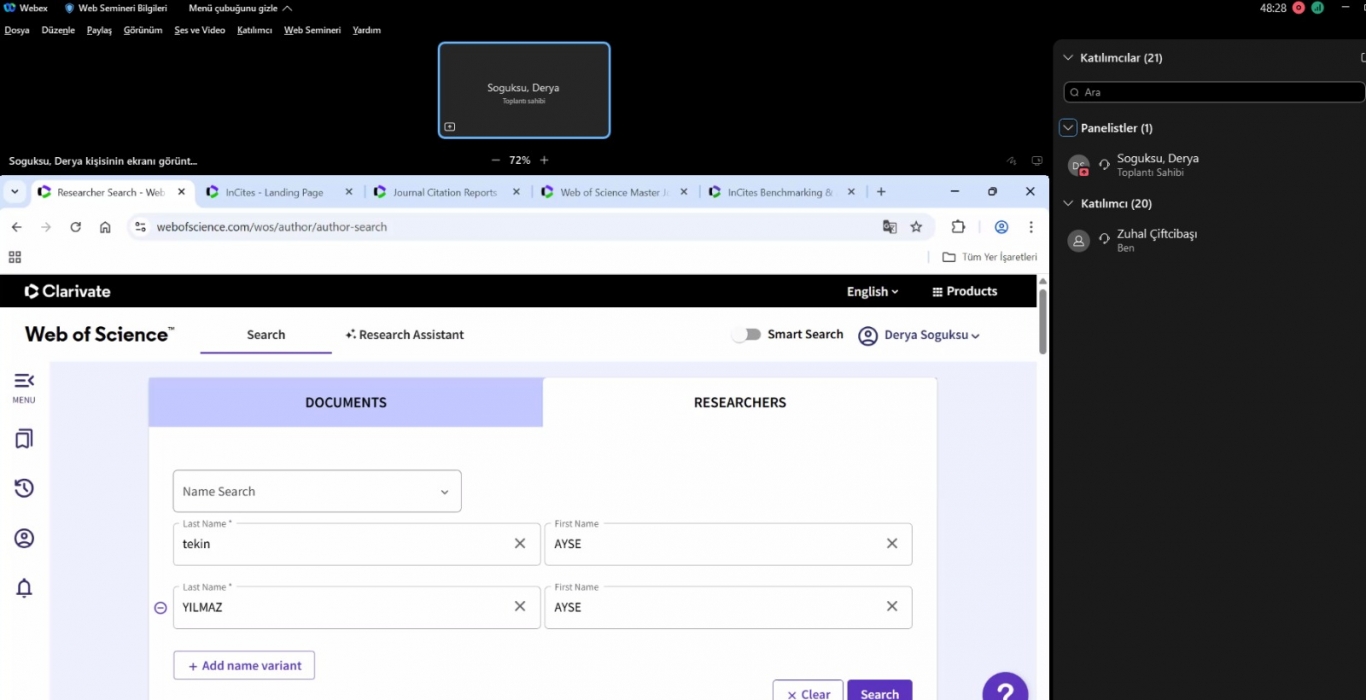Image resolution: width=1366 pixels, height=700 pixels.
Task: Open the Webex Katılımcı menu
Action: tap(254, 30)
